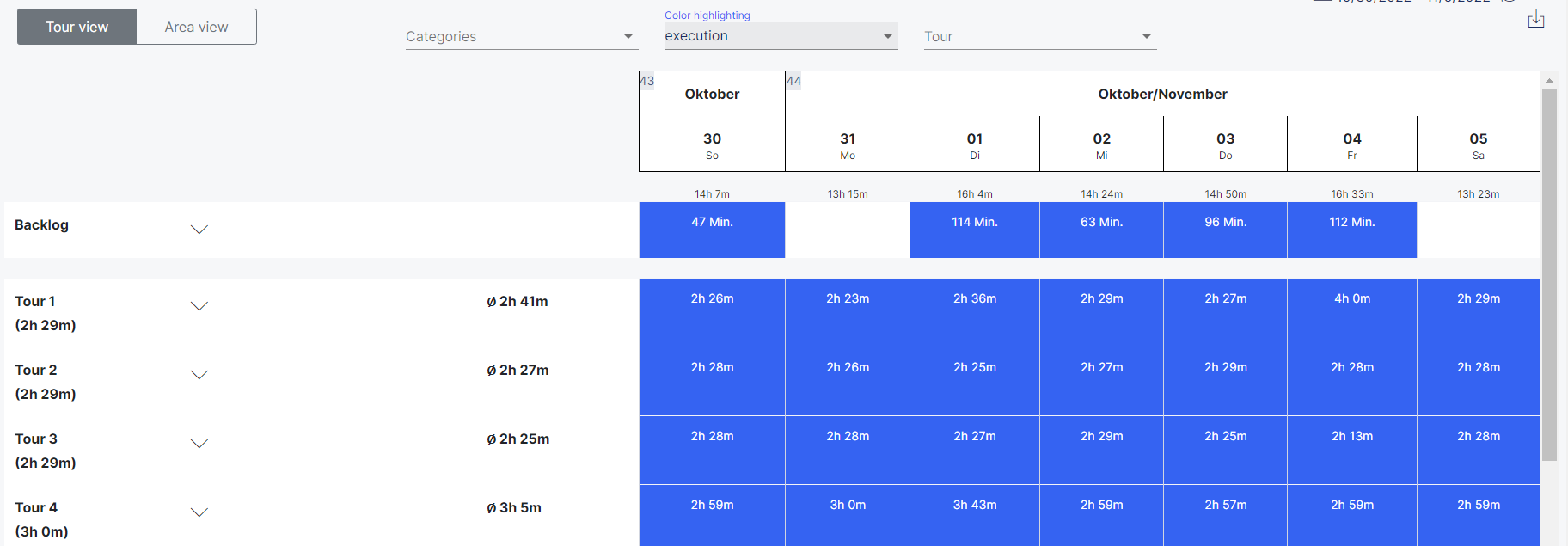Select day header 04 Fr
This screenshot has height=546, width=1568.
[1352, 145]
